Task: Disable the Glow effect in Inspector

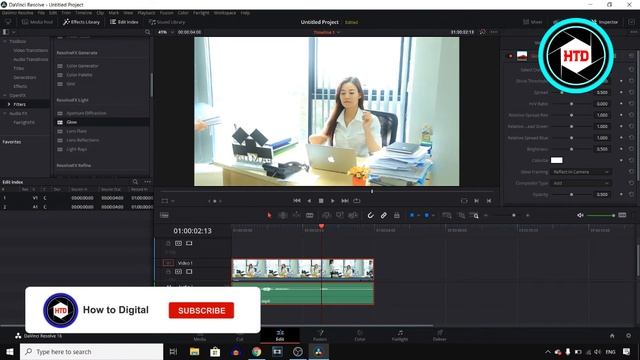Action: coord(510,56)
